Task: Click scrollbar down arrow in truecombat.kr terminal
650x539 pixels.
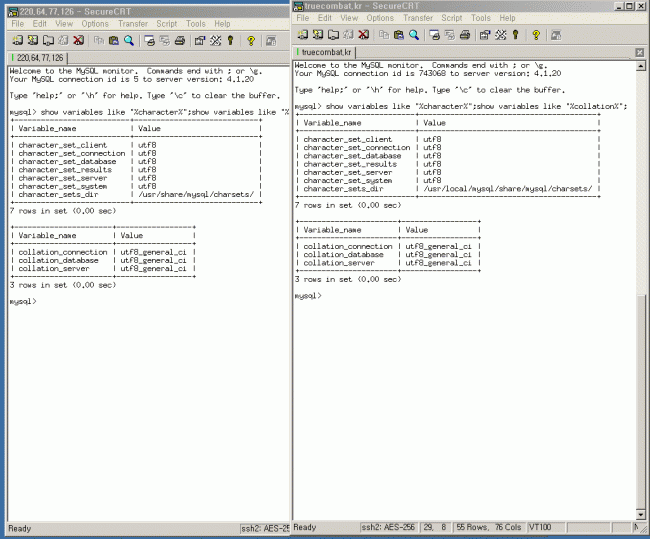Action: [x=640, y=511]
